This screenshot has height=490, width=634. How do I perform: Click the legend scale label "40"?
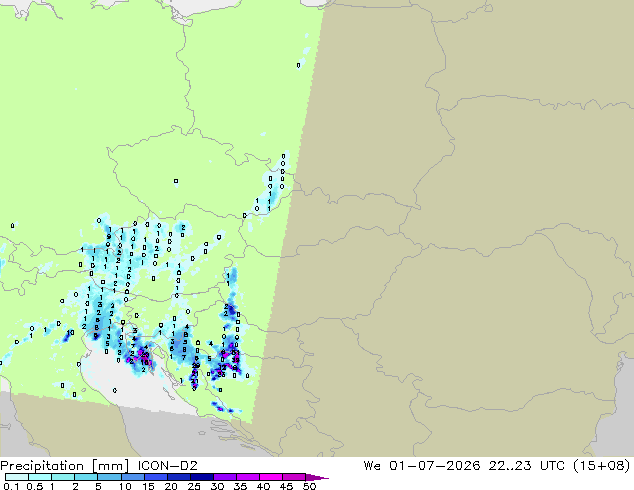click(x=263, y=486)
